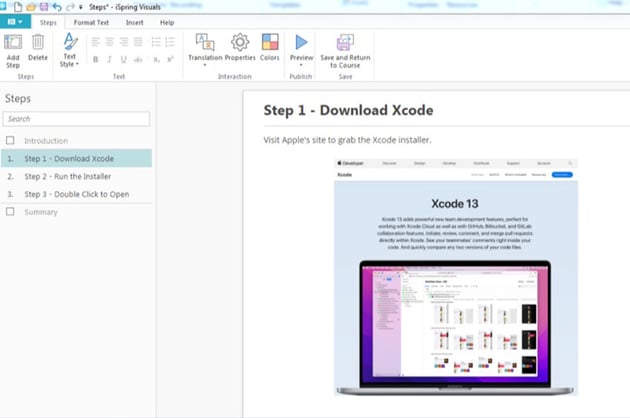Click the Add Step icon

[13, 47]
